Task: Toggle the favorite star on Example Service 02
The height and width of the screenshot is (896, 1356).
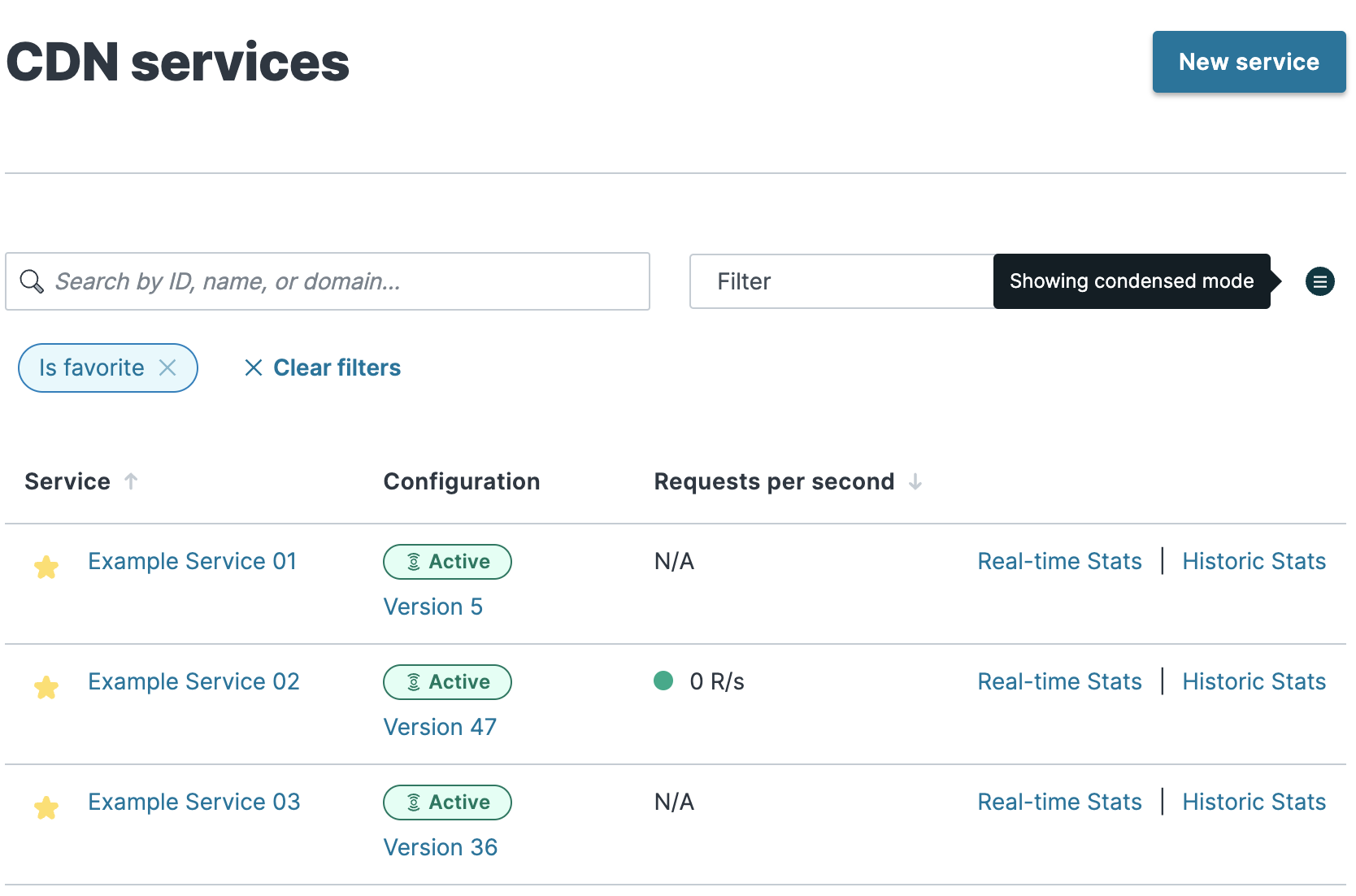Action: pos(46,687)
